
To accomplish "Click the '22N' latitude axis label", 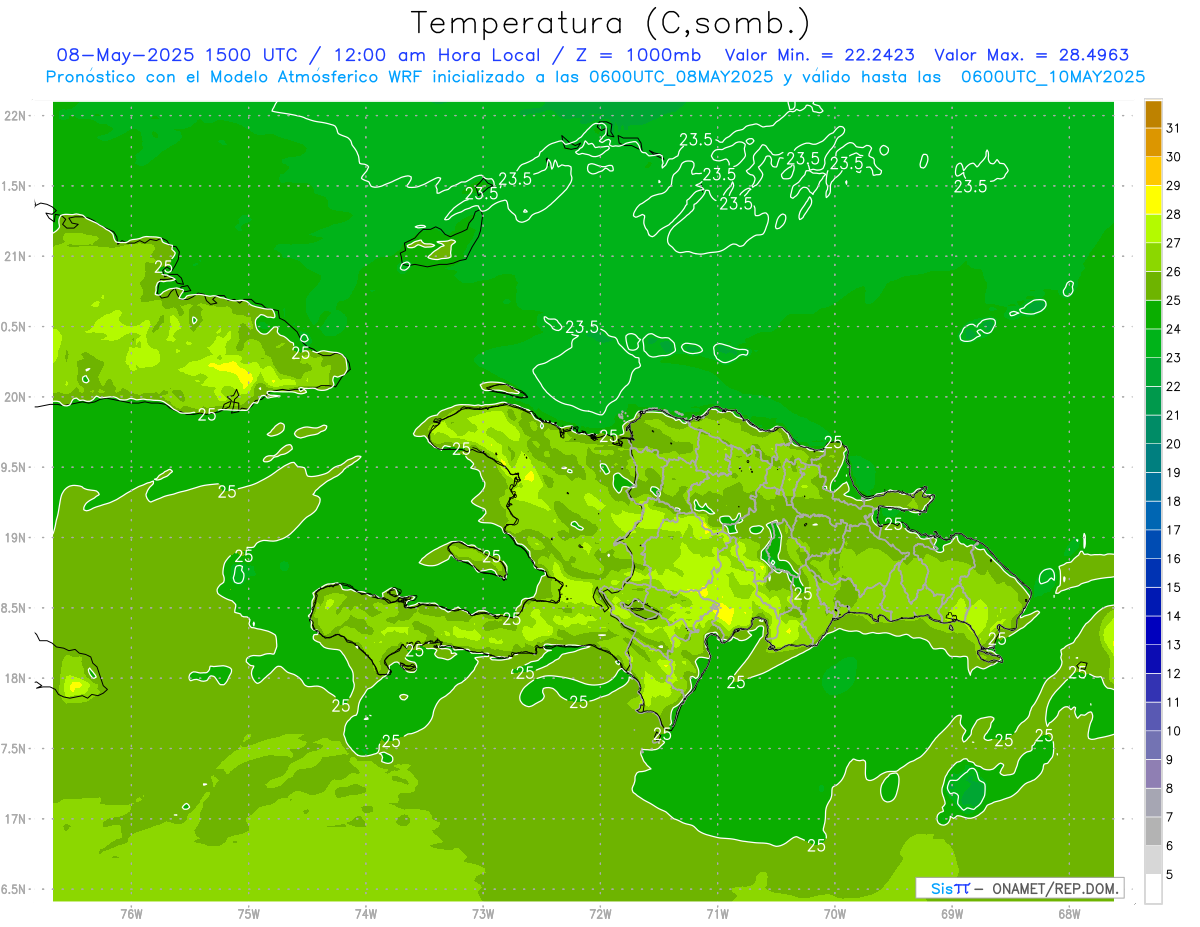I will pos(16,116).
